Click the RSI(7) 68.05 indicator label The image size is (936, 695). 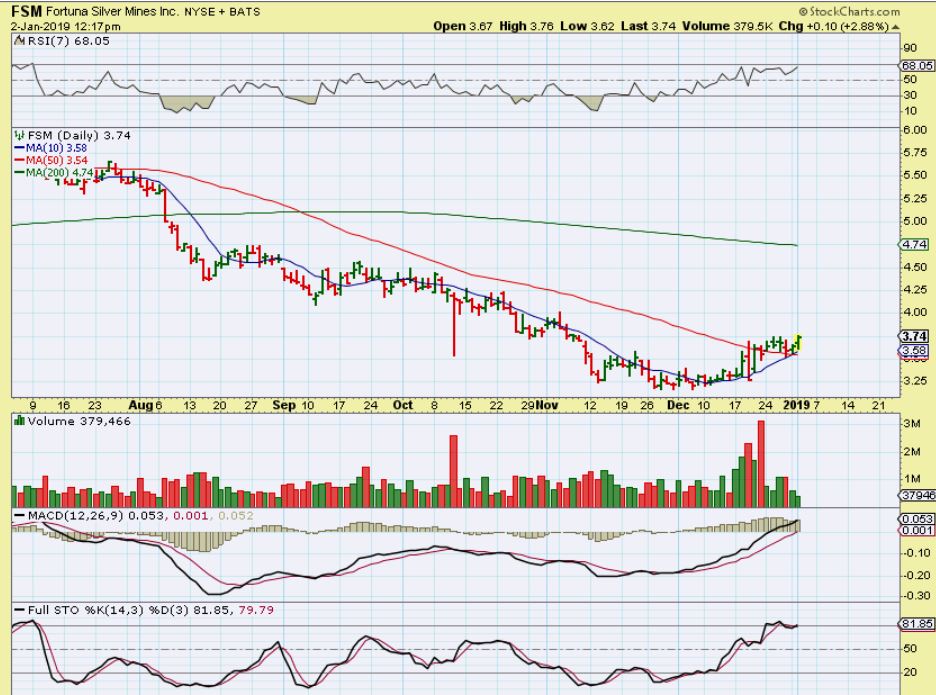click(x=69, y=41)
